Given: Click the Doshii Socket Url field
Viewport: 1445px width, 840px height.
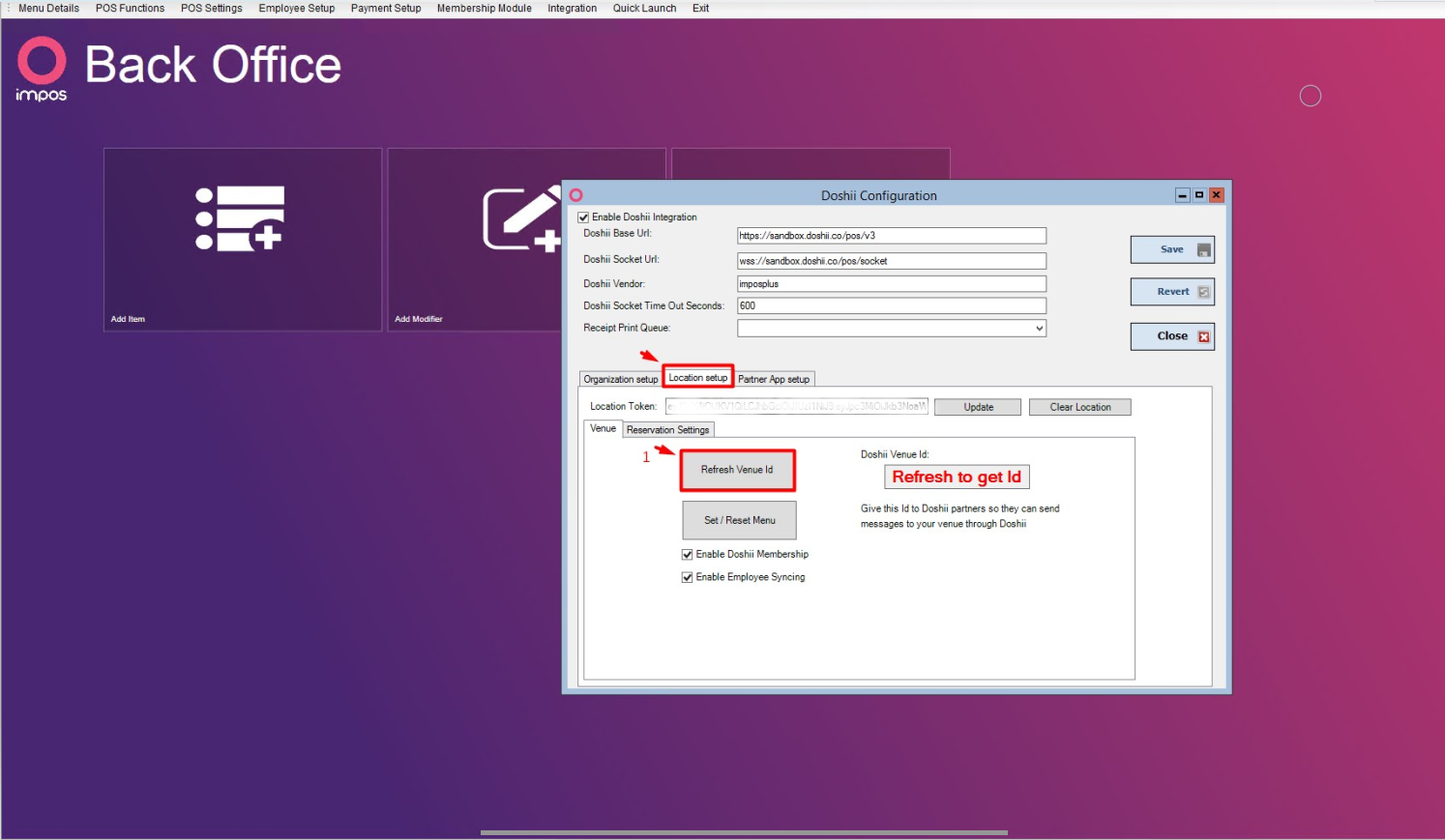Looking at the screenshot, I should pyautogui.click(x=892, y=261).
